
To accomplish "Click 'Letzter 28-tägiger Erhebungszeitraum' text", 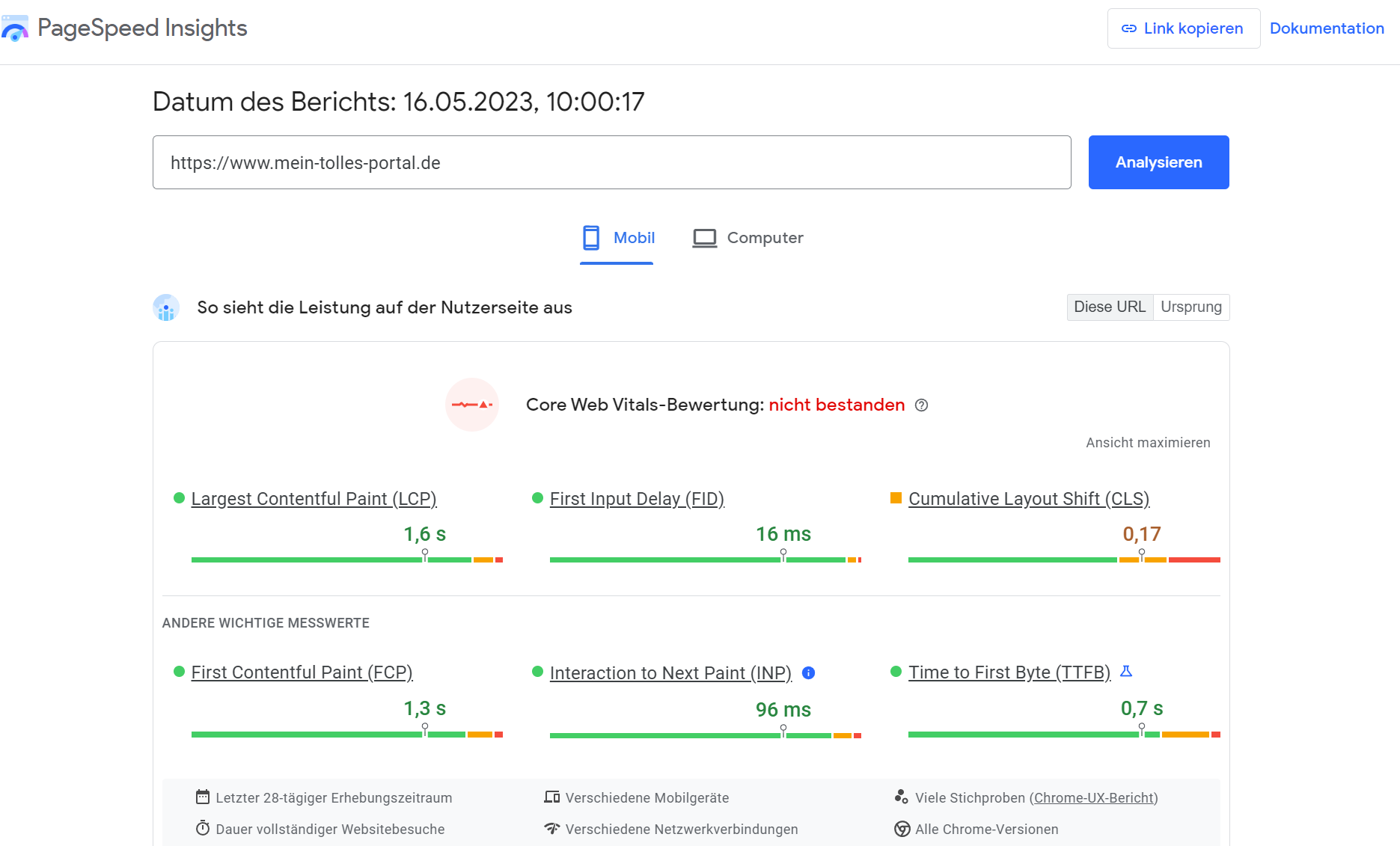I will pyautogui.click(x=334, y=798).
